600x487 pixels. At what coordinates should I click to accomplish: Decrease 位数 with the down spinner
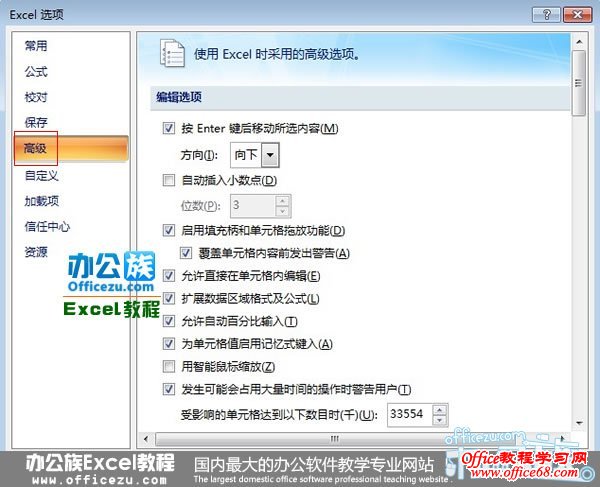(x=283, y=211)
